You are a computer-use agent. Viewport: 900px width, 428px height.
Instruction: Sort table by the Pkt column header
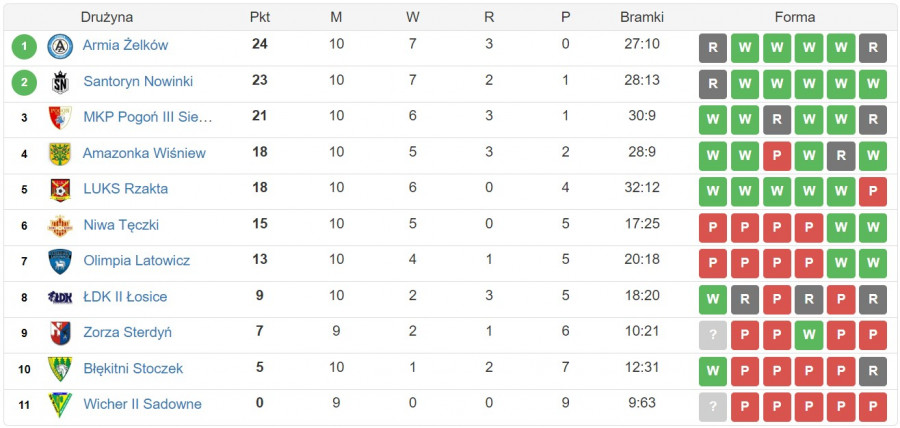click(260, 17)
